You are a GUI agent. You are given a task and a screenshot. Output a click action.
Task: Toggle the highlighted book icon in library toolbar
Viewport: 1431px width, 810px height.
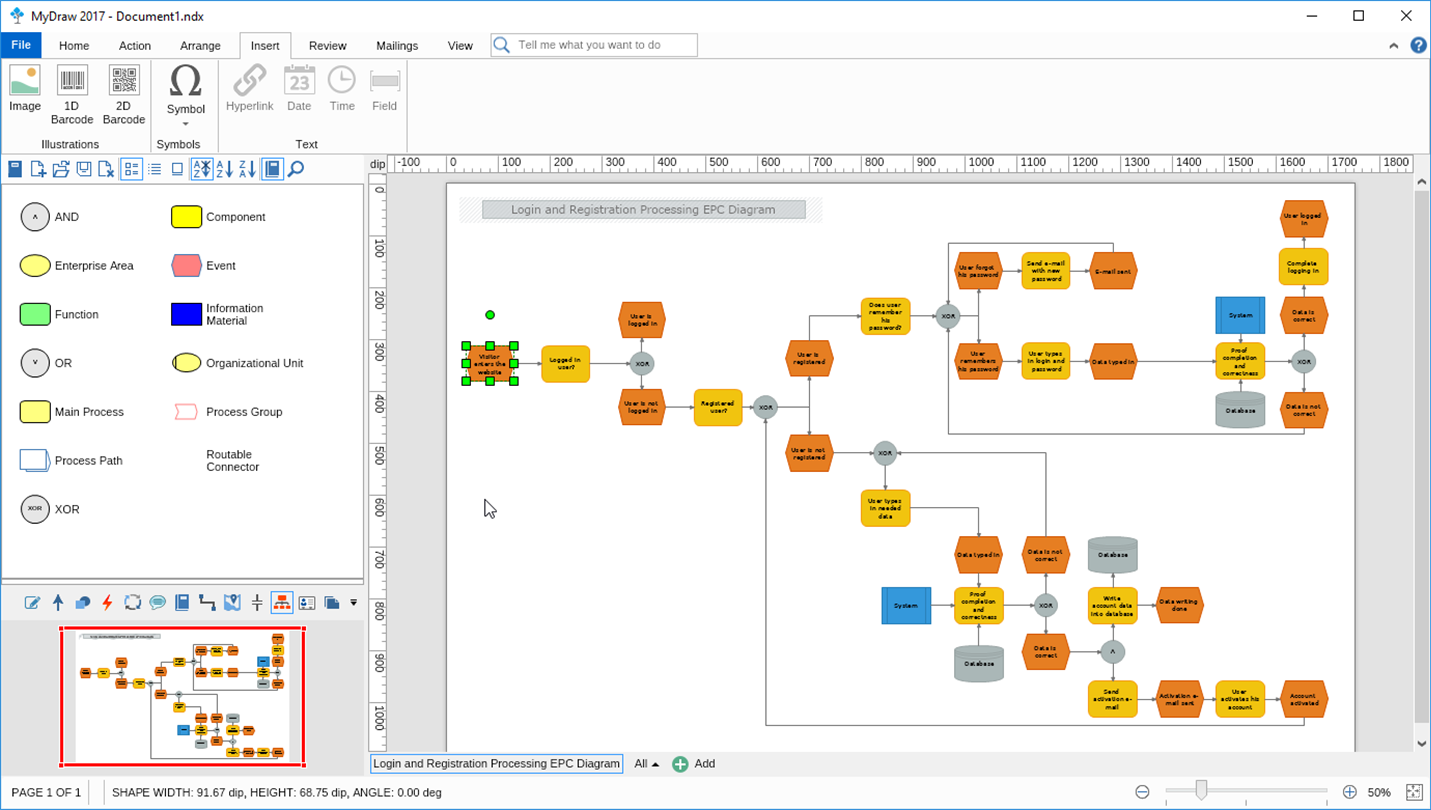272,169
